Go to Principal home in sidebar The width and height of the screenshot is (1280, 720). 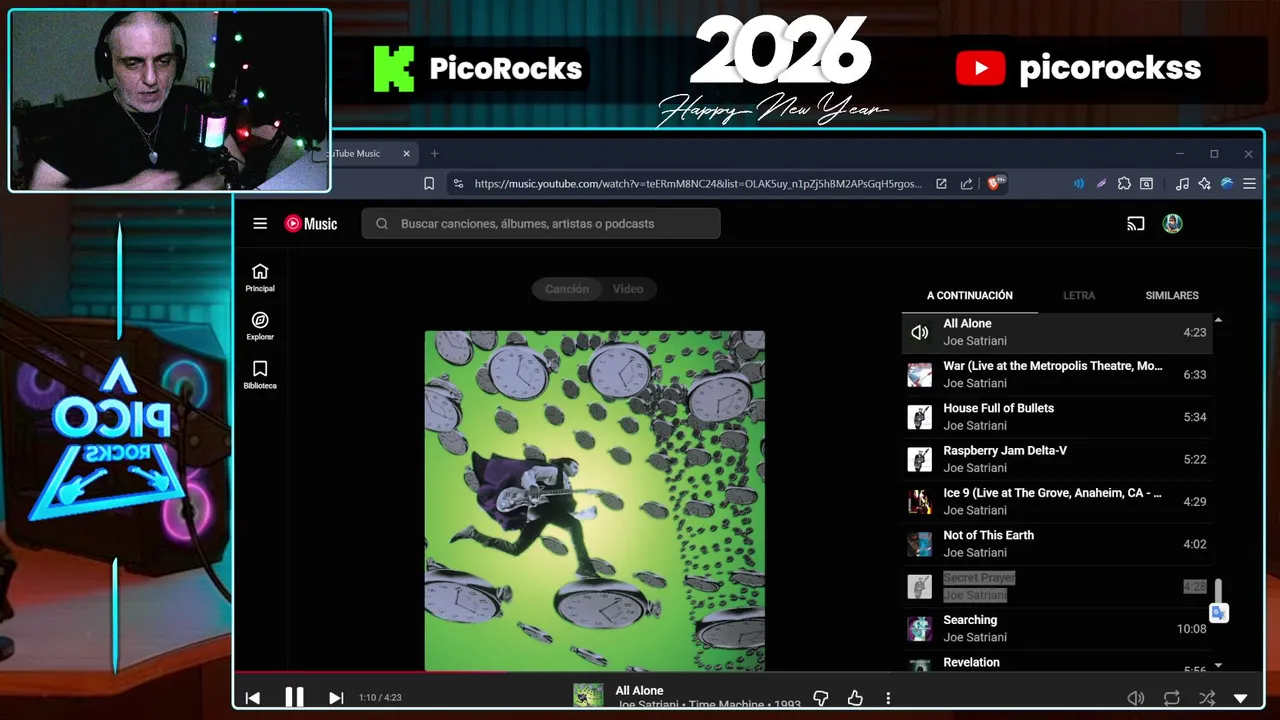260,278
